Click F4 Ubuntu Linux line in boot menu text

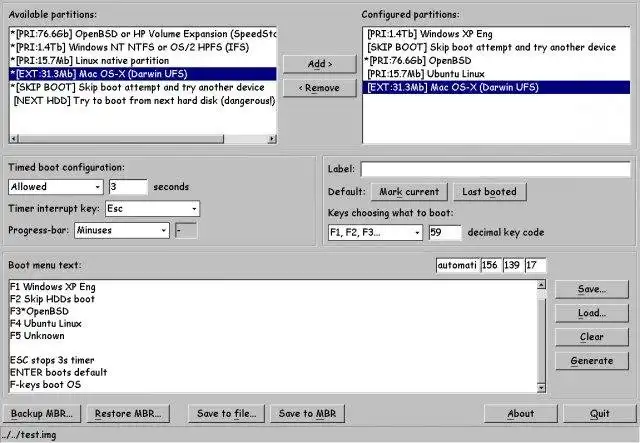coord(46,324)
